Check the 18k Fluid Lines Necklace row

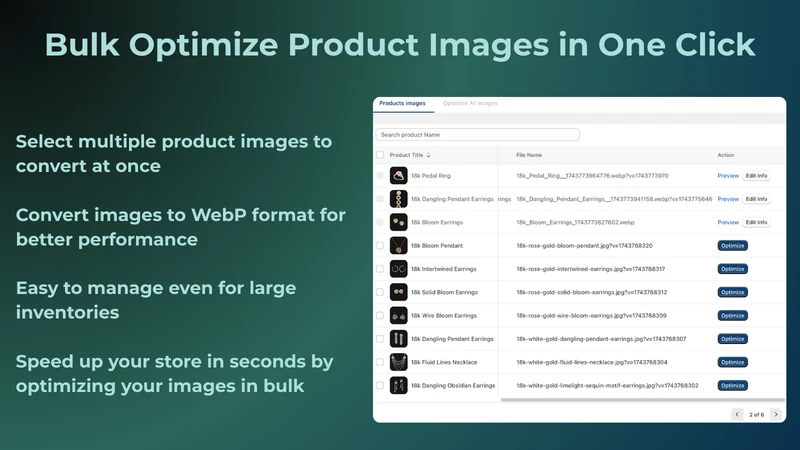(x=380, y=362)
